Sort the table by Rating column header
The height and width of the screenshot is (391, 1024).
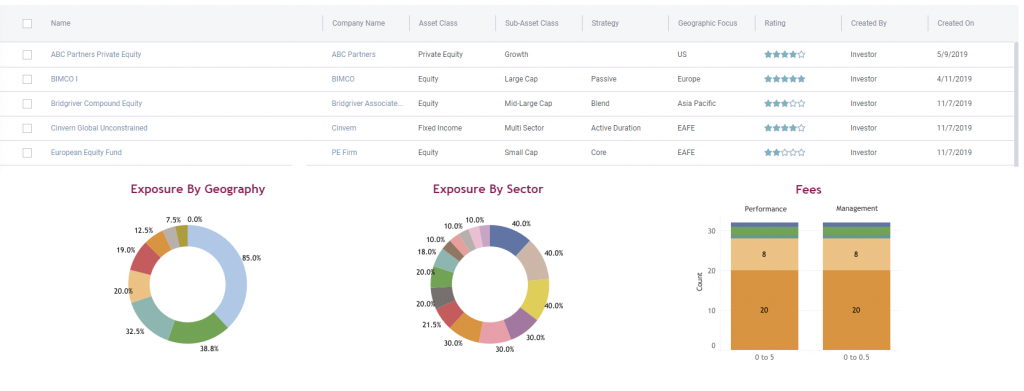[x=775, y=23]
